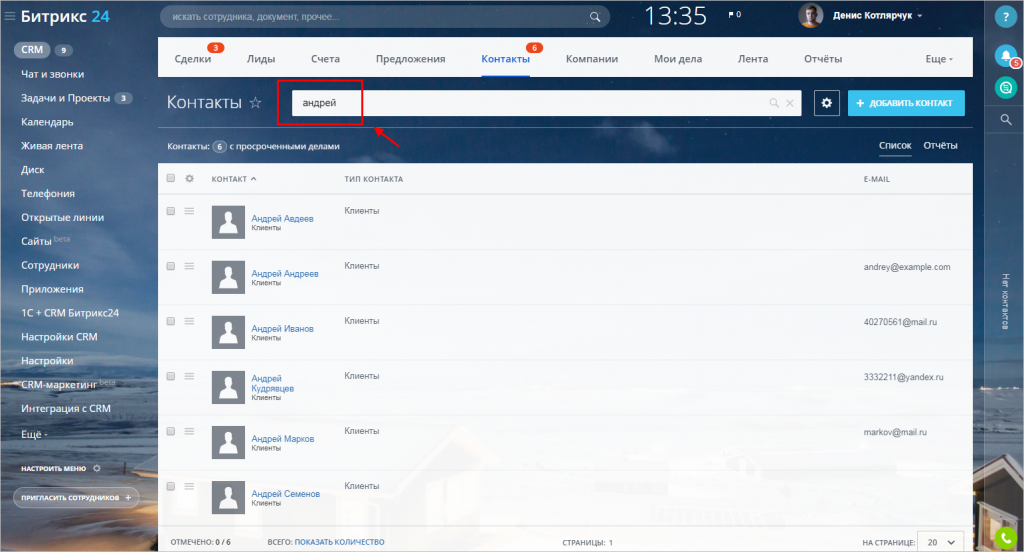Click the email markov@mail.ru

[x=895, y=432]
